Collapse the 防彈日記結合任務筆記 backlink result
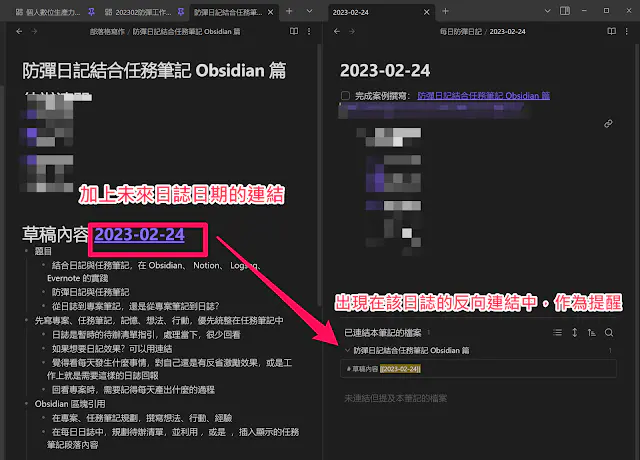The image size is (640, 460). click(x=346, y=351)
